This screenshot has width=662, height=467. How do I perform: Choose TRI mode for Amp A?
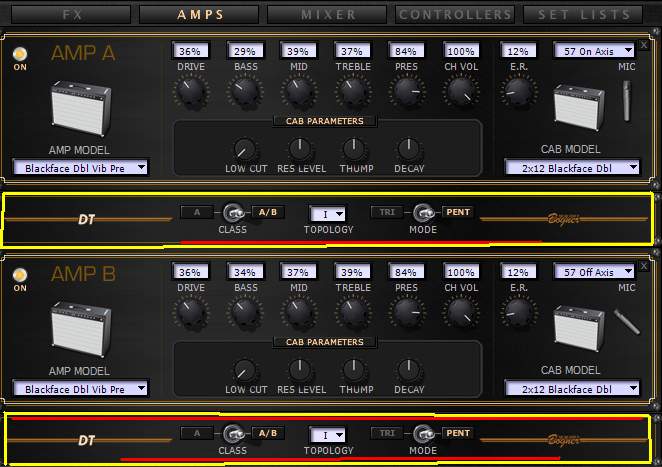coord(387,212)
